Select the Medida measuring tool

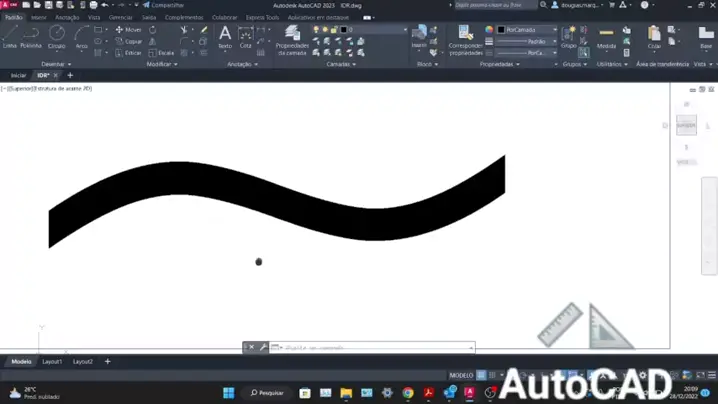[606, 38]
